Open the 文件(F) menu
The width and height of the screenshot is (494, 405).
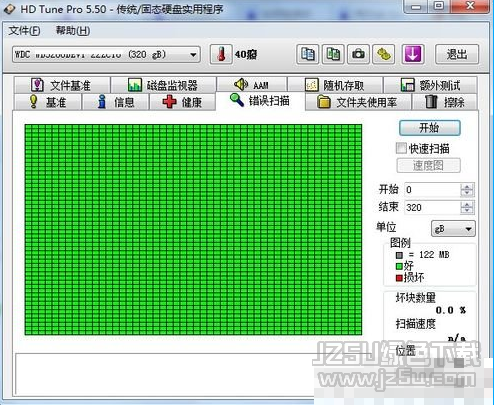pyautogui.click(x=24, y=31)
